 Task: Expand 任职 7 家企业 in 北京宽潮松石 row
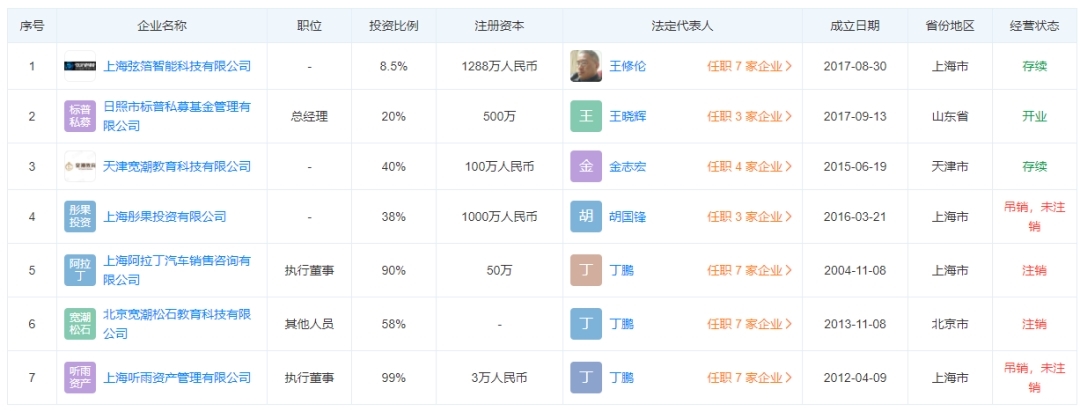[x=749, y=324]
